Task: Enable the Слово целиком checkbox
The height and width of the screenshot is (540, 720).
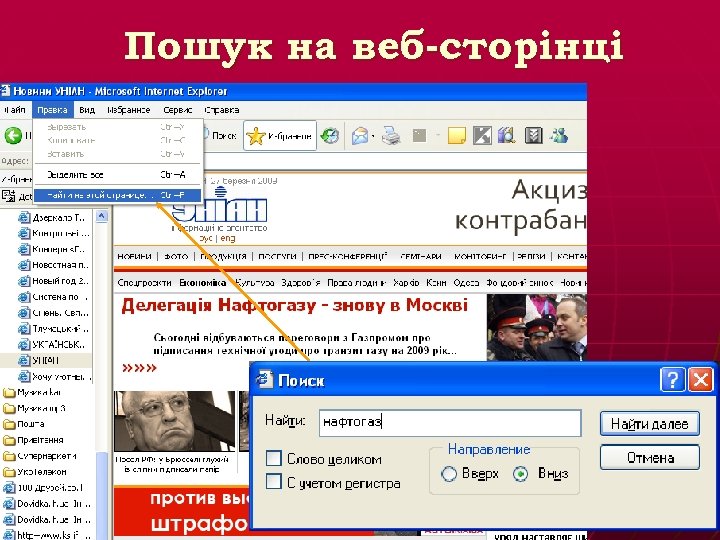Action: [x=274, y=458]
